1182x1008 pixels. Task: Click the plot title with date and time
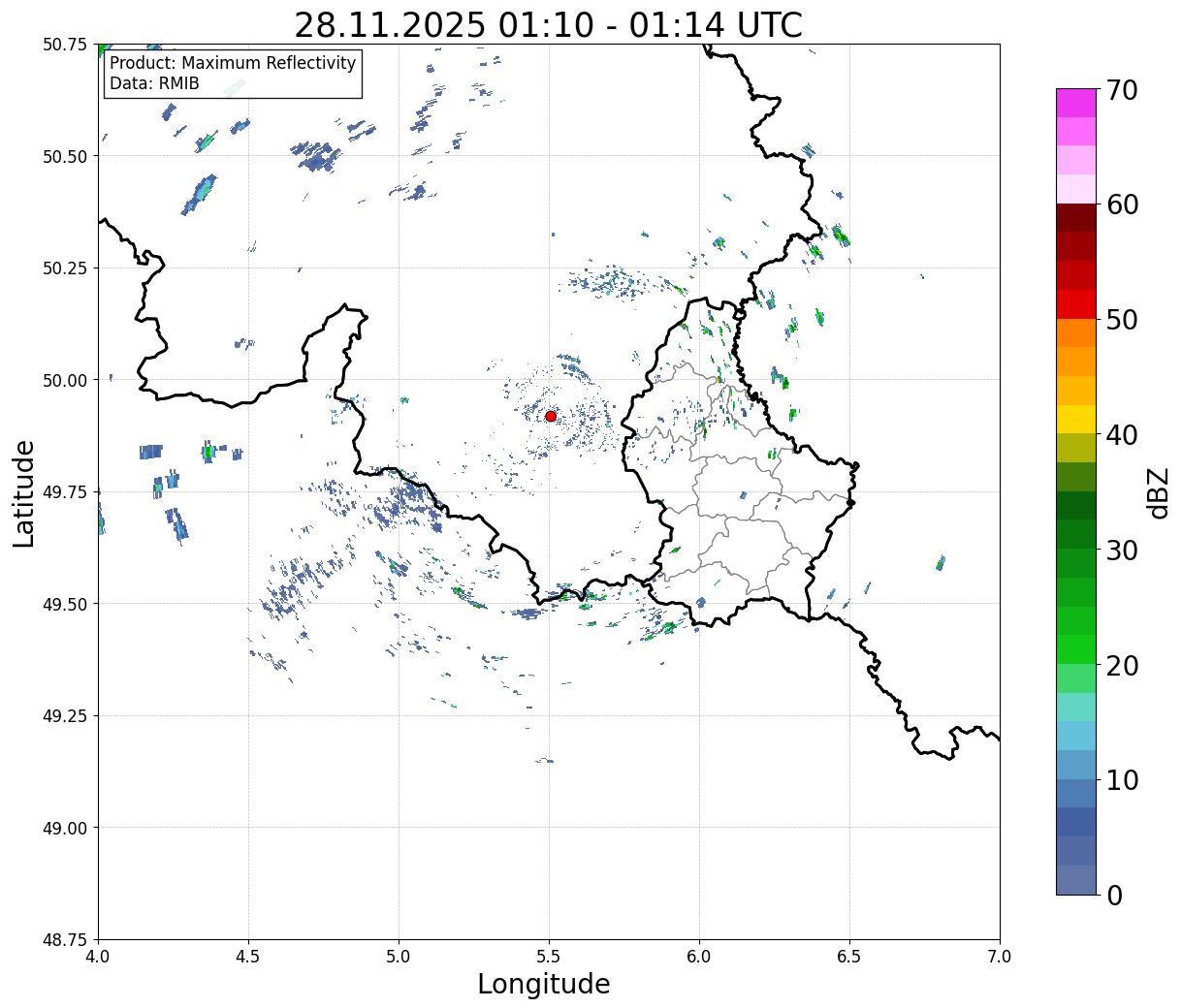[x=548, y=25]
